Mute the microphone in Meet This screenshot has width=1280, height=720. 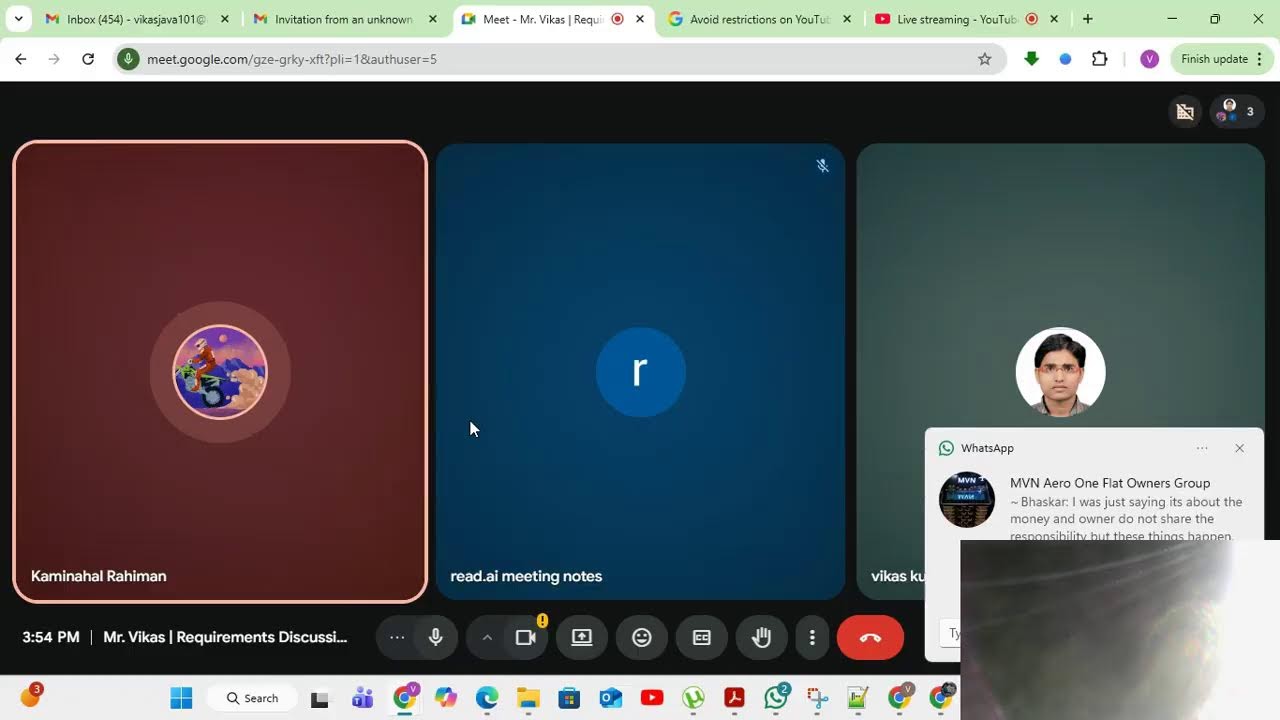click(x=436, y=637)
